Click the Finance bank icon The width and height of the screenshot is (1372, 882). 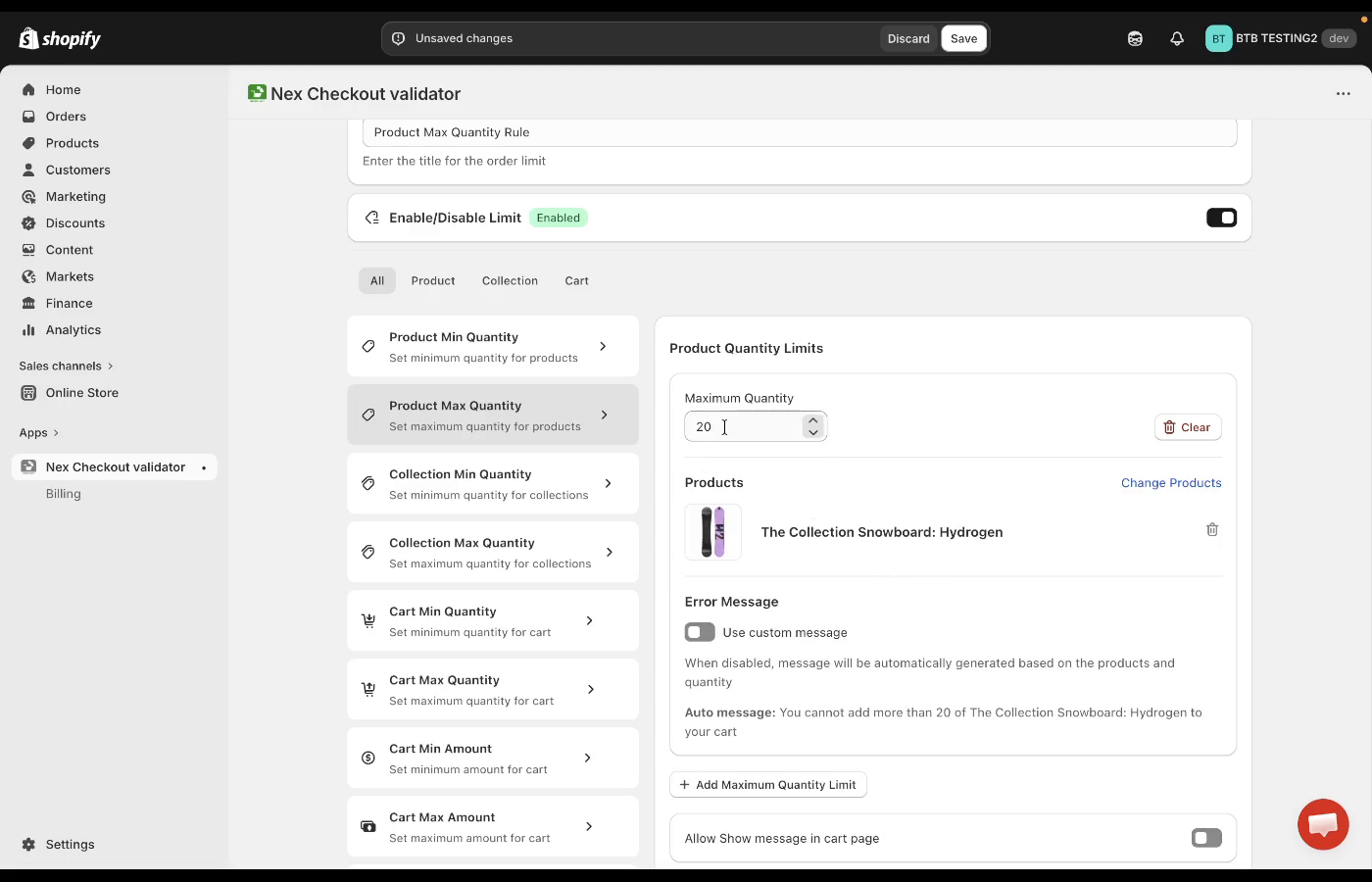pyautogui.click(x=28, y=303)
